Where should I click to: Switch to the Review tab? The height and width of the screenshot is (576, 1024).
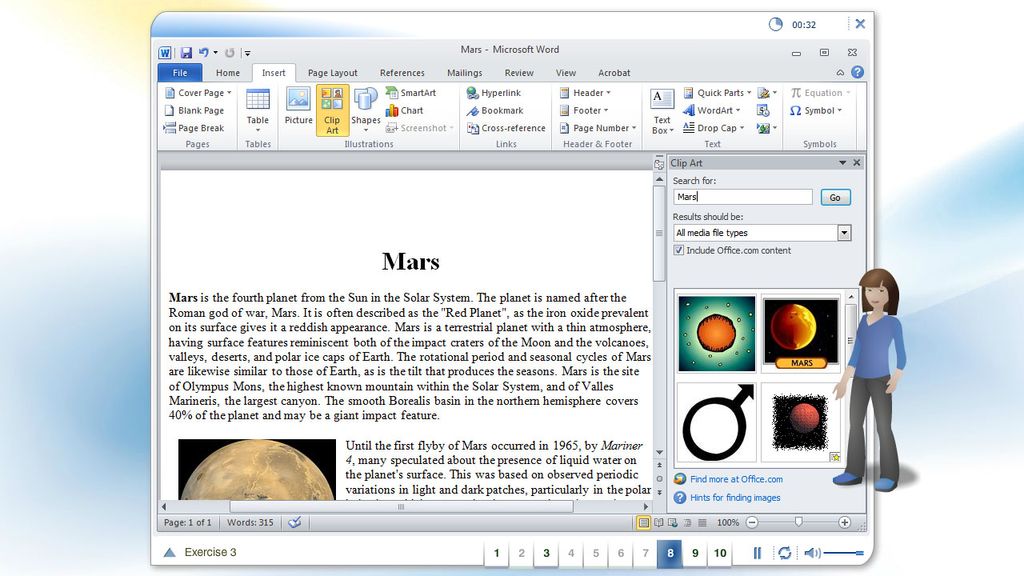pyautogui.click(x=519, y=72)
